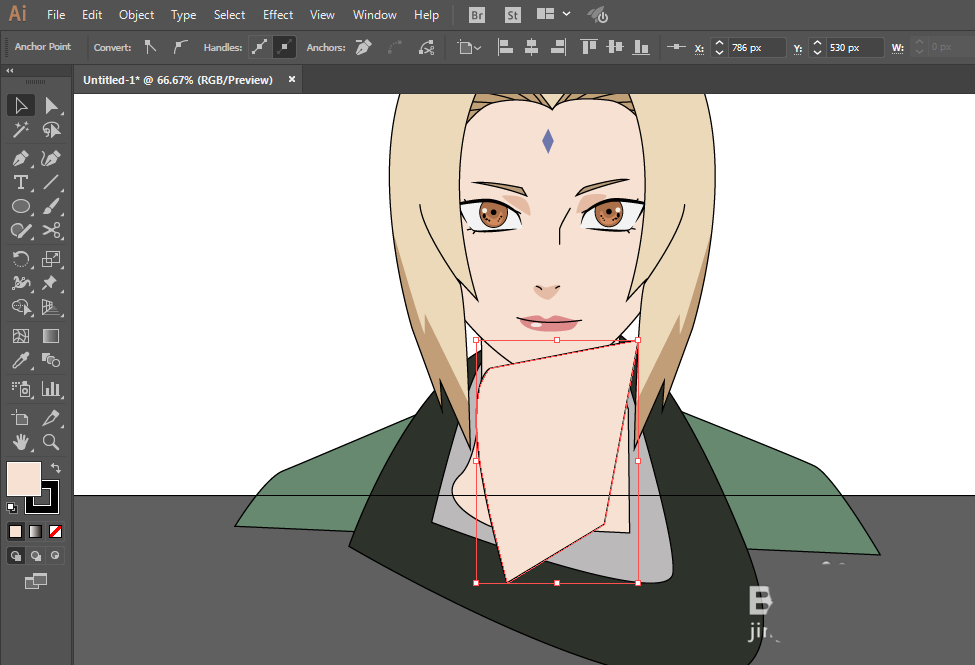Viewport: 975px width, 665px height.
Task: Select the Shape Builder tool
Action: (x=21, y=307)
